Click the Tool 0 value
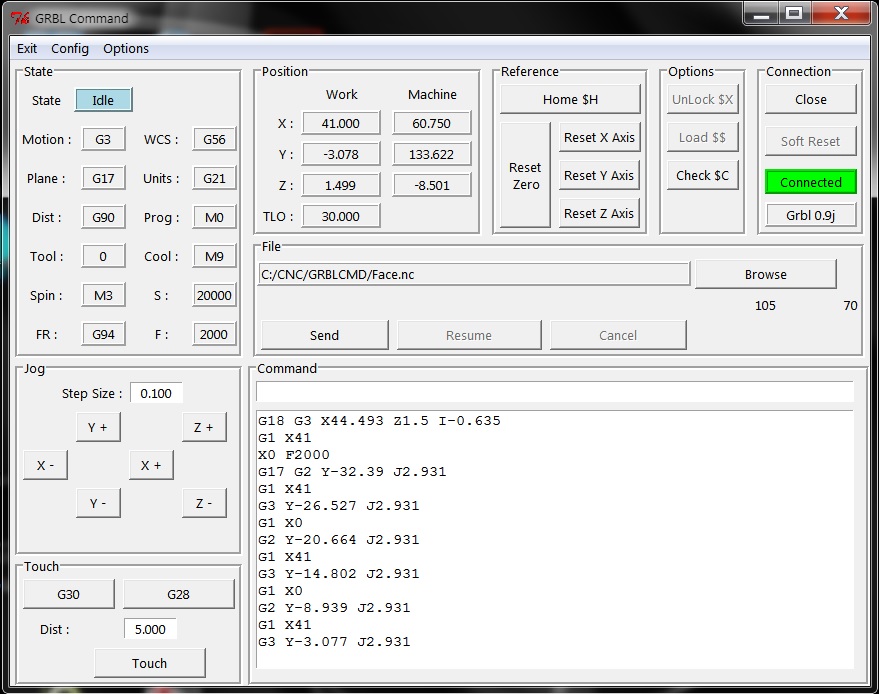Screen dimensions: 879x694 pos(103,257)
